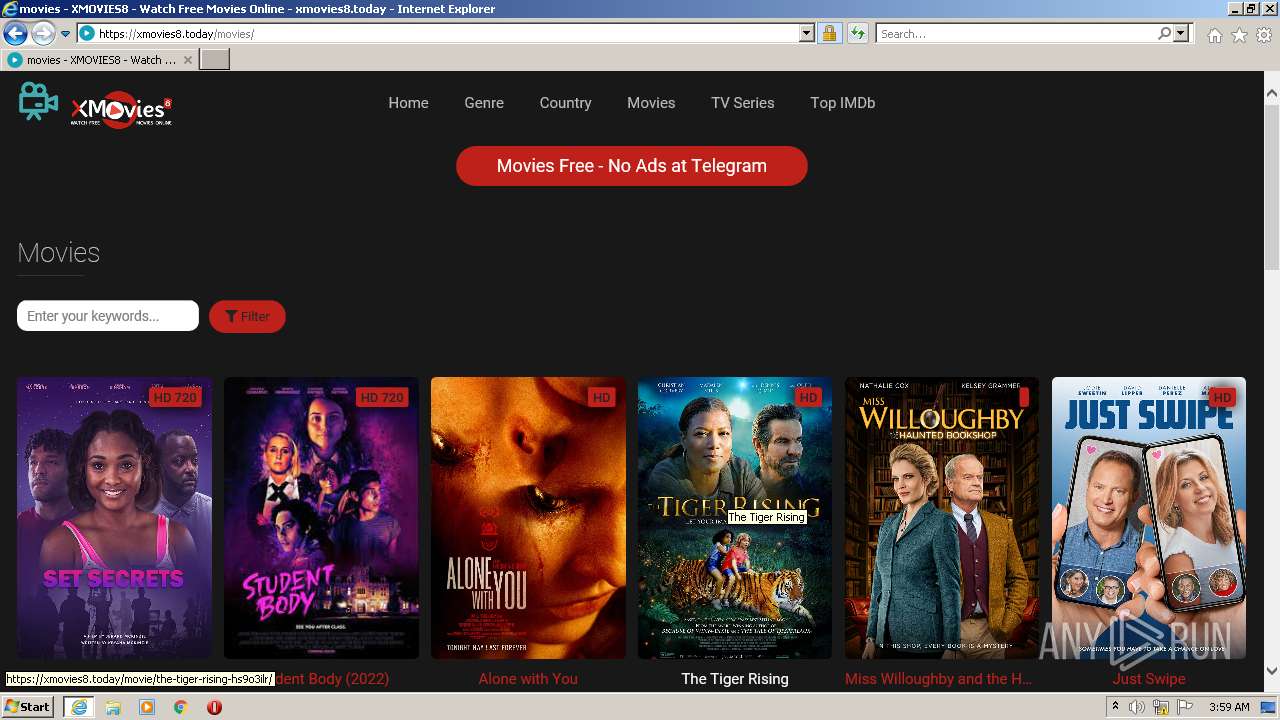
Task: Click the Filter button
Action: [x=247, y=316]
